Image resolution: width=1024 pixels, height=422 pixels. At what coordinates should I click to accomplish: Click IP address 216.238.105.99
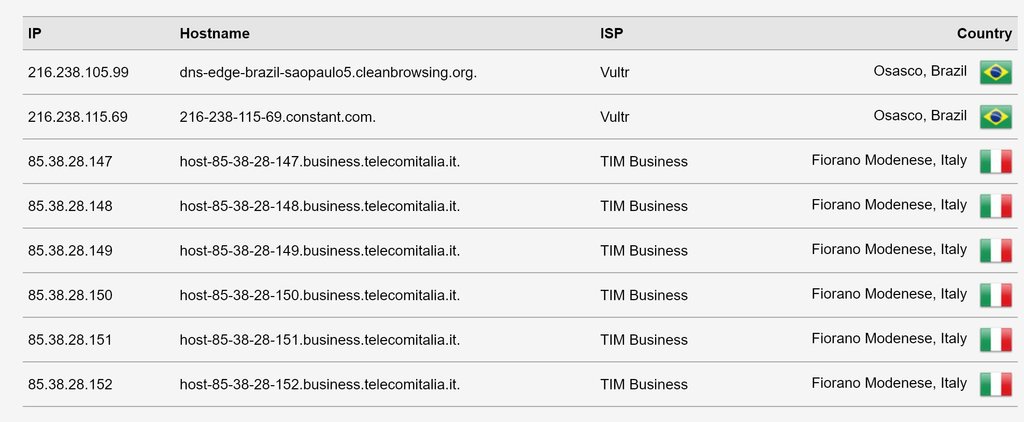(x=78, y=72)
